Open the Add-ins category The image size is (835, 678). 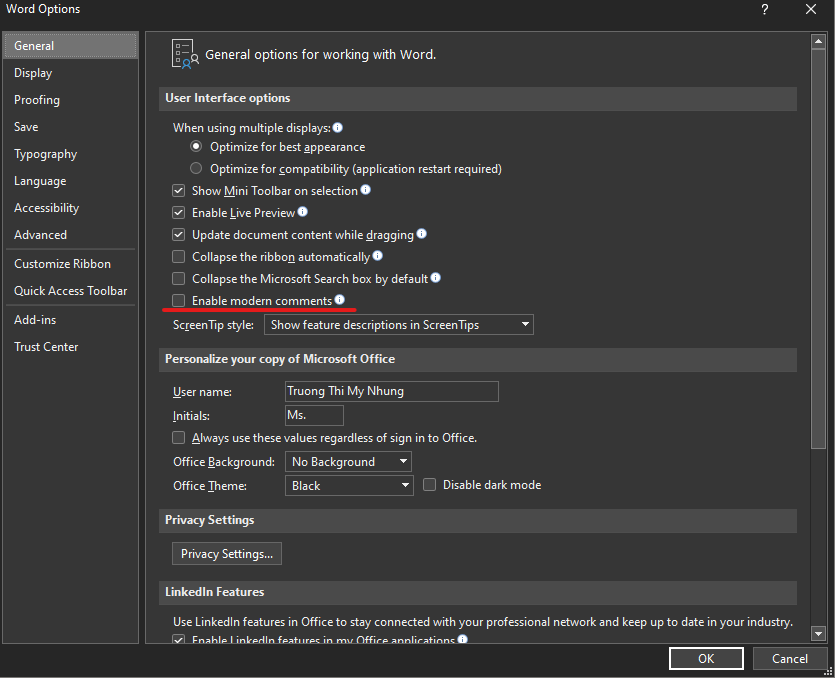[x=70, y=320]
